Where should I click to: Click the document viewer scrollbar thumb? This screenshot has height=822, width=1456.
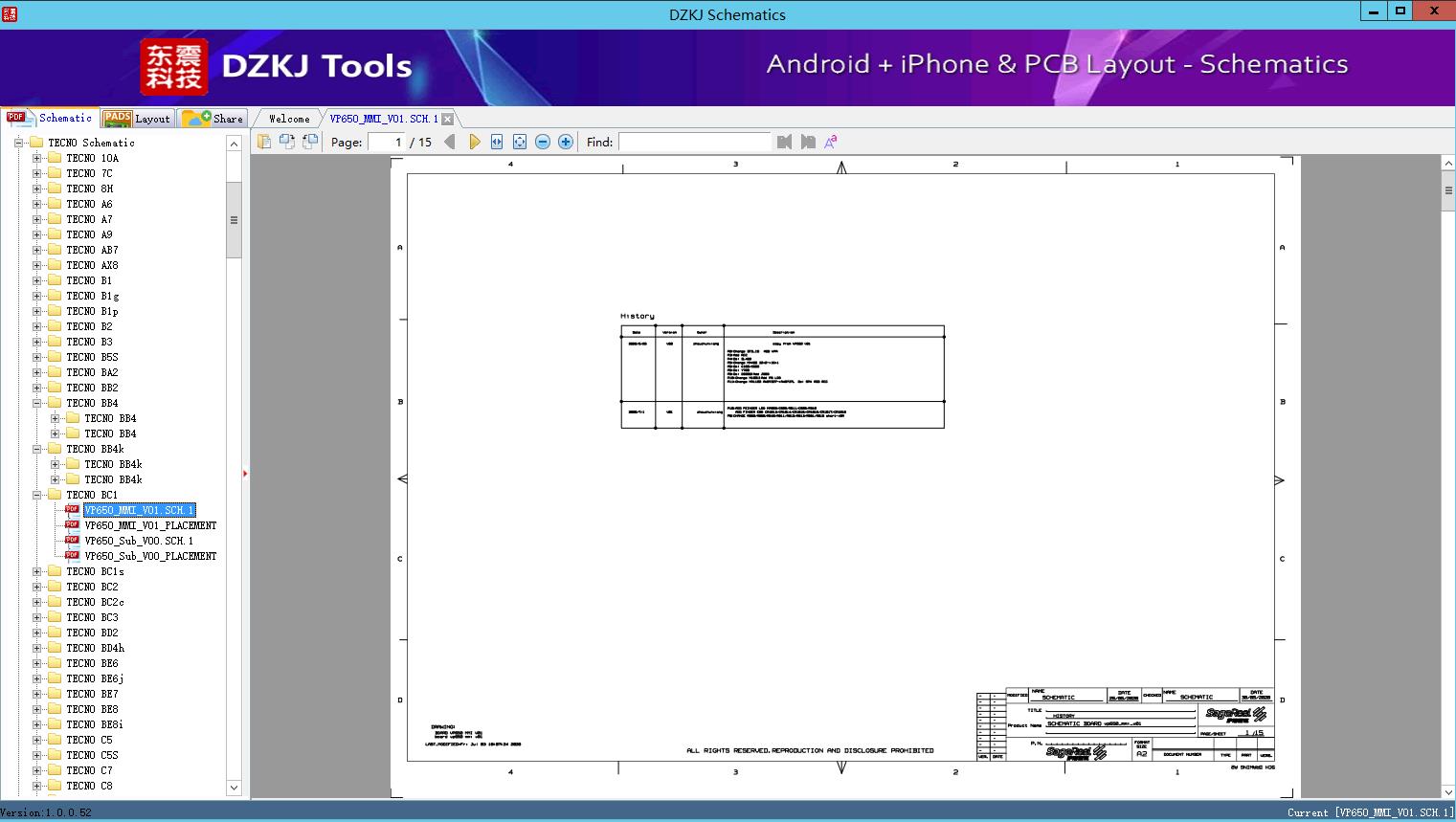pos(1448,190)
